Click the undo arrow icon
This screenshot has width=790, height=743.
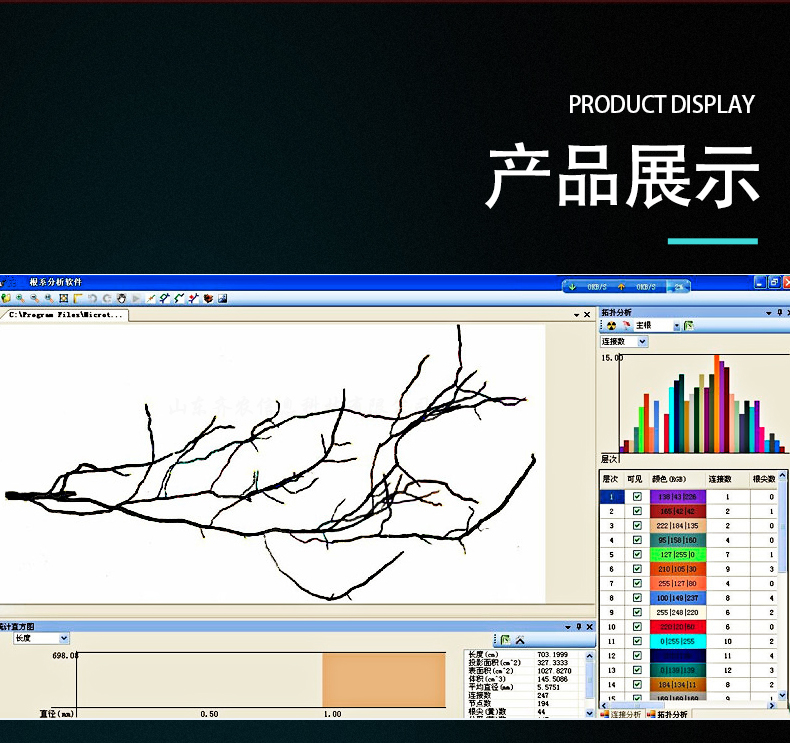pos(92,298)
